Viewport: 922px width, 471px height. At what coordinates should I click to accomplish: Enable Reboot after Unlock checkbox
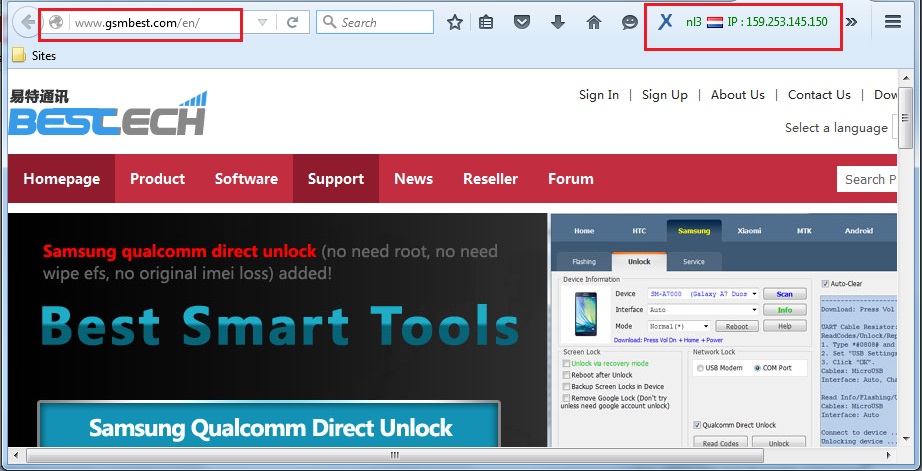(x=566, y=375)
